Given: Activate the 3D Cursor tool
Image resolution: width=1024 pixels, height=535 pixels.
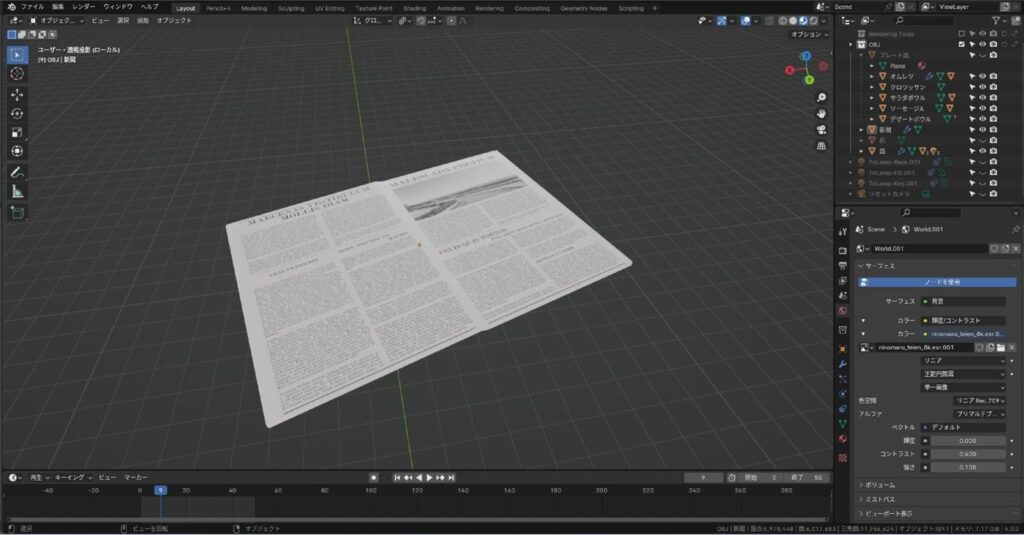Looking at the screenshot, I should [17, 74].
